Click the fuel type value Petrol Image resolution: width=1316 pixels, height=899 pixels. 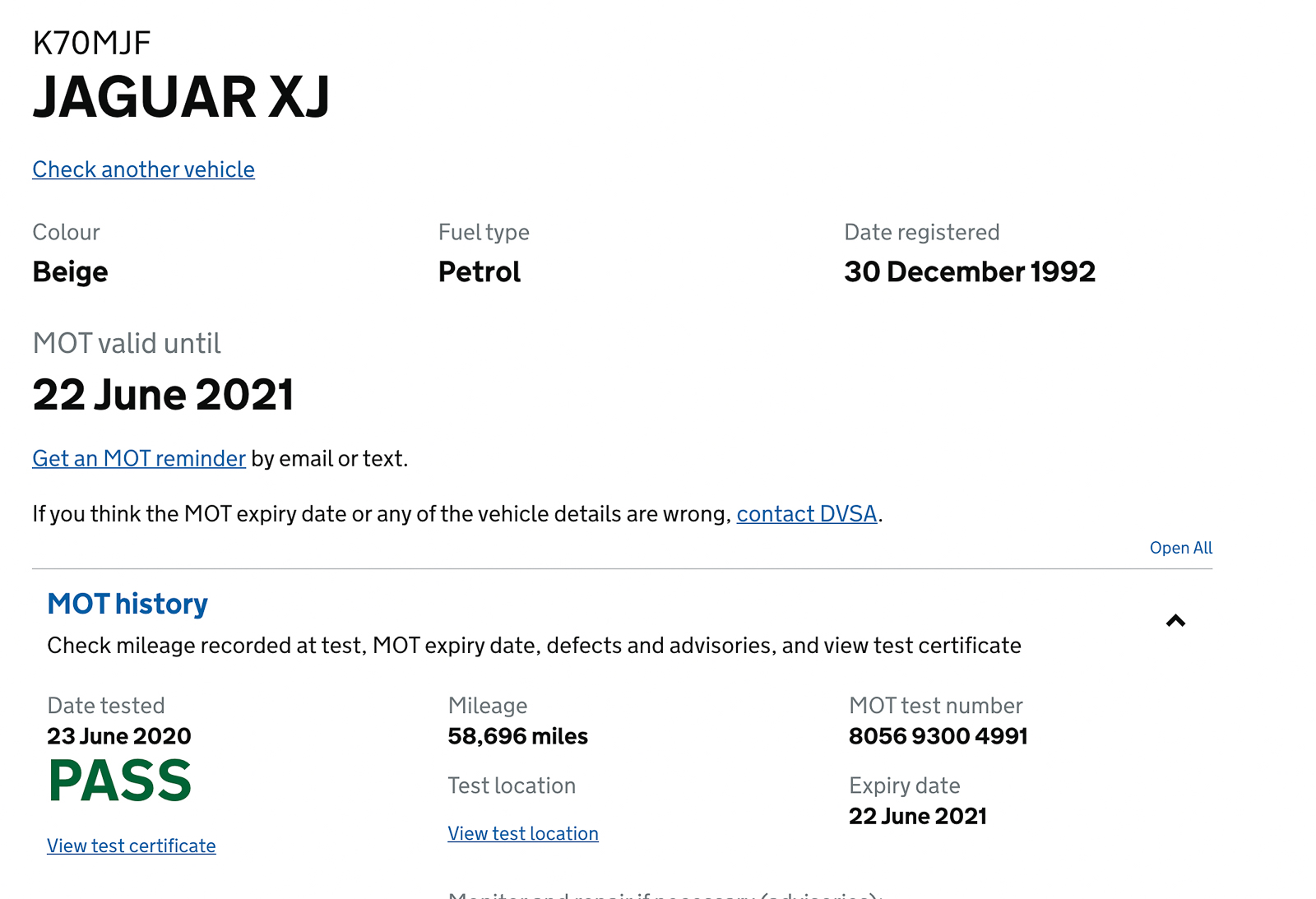pyautogui.click(x=480, y=272)
